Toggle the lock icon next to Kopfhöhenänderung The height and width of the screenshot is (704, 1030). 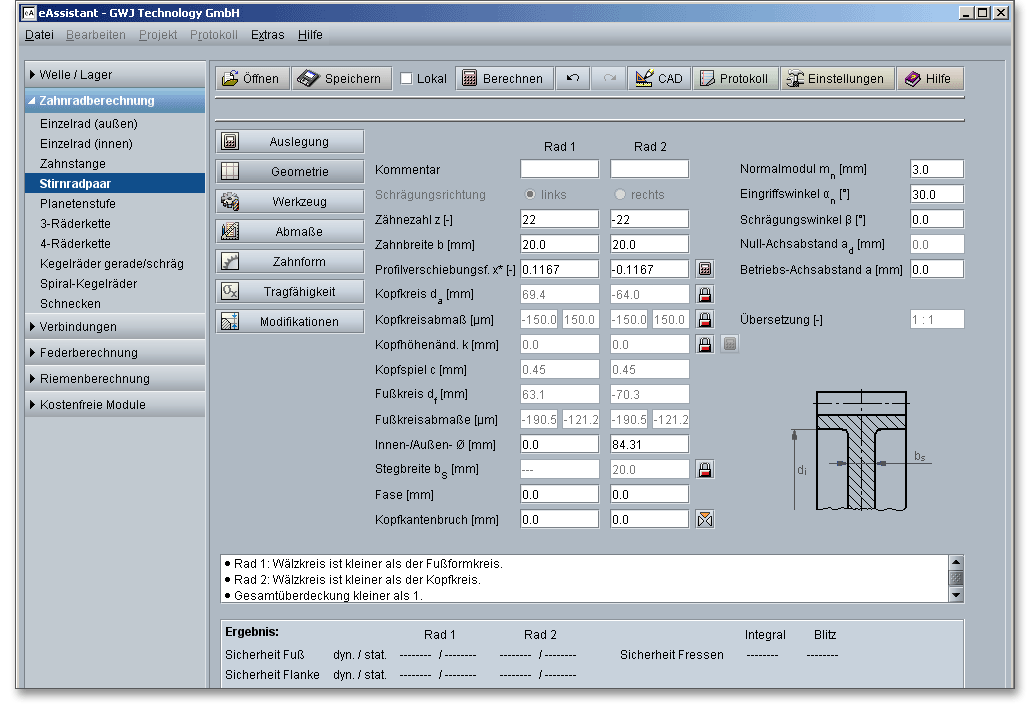pos(705,345)
